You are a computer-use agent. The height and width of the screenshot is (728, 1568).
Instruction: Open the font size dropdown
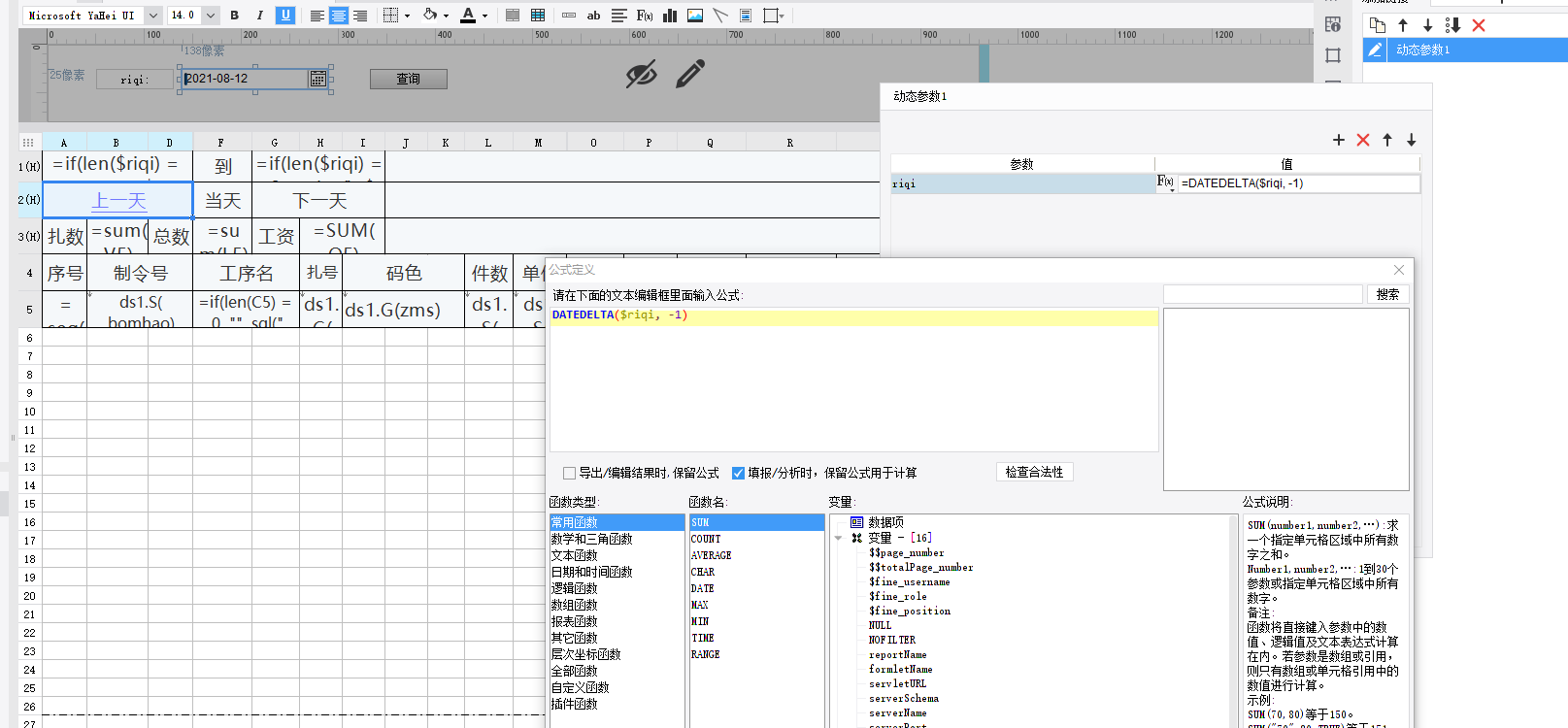(210, 16)
